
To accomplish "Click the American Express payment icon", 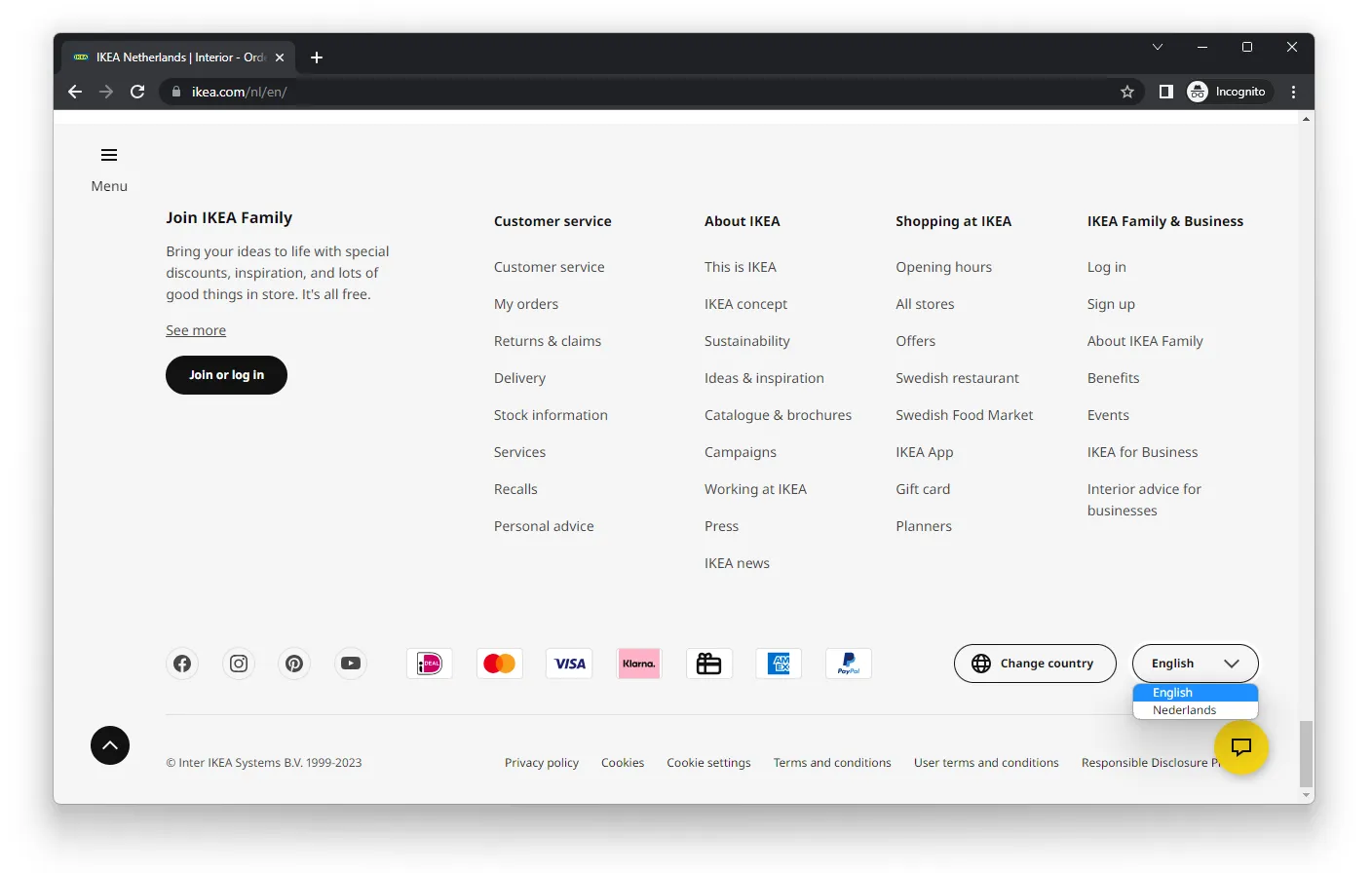I will pos(780,664).
